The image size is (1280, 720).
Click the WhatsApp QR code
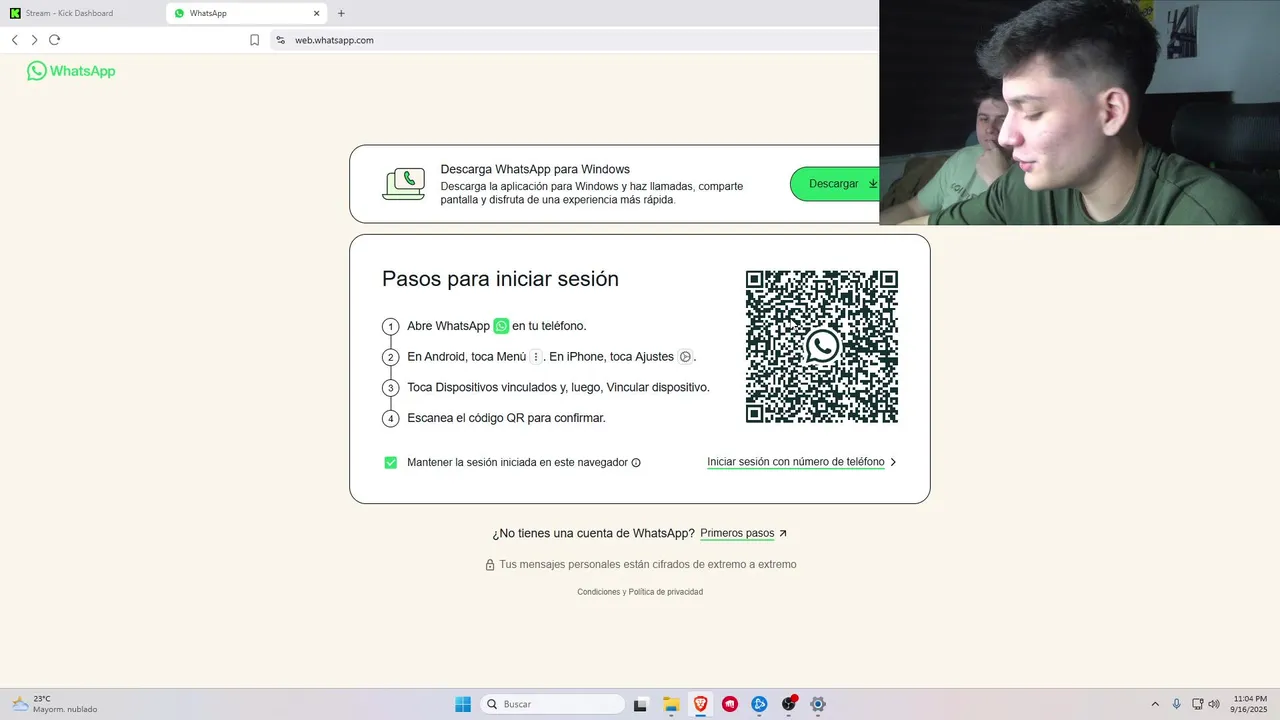tap(822, 346)
